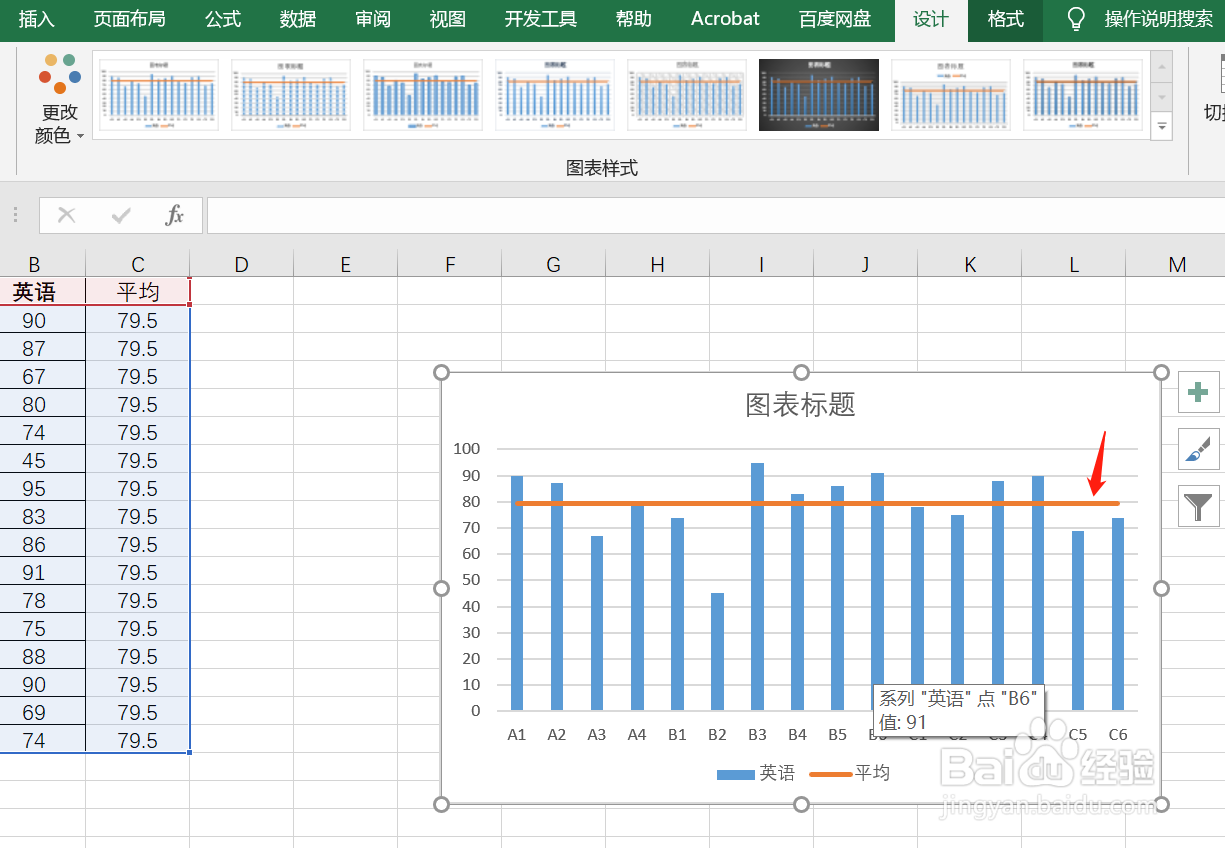Click the checkmark icon in the formula bar
This screenshot has height=848, width=1225.
(120, 215)
